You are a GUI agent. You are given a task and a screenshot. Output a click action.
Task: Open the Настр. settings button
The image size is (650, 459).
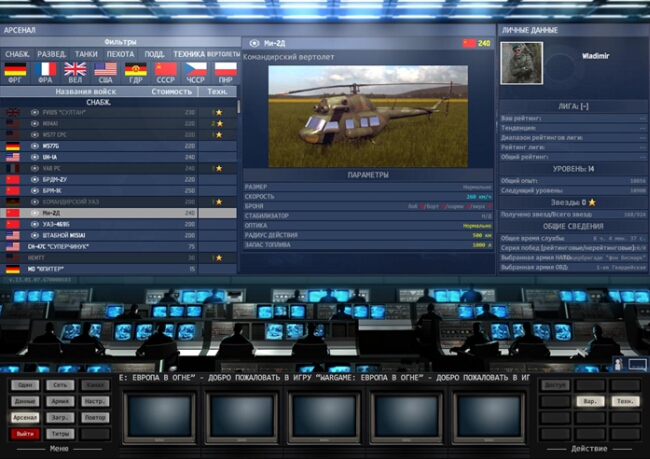[95, 401]
